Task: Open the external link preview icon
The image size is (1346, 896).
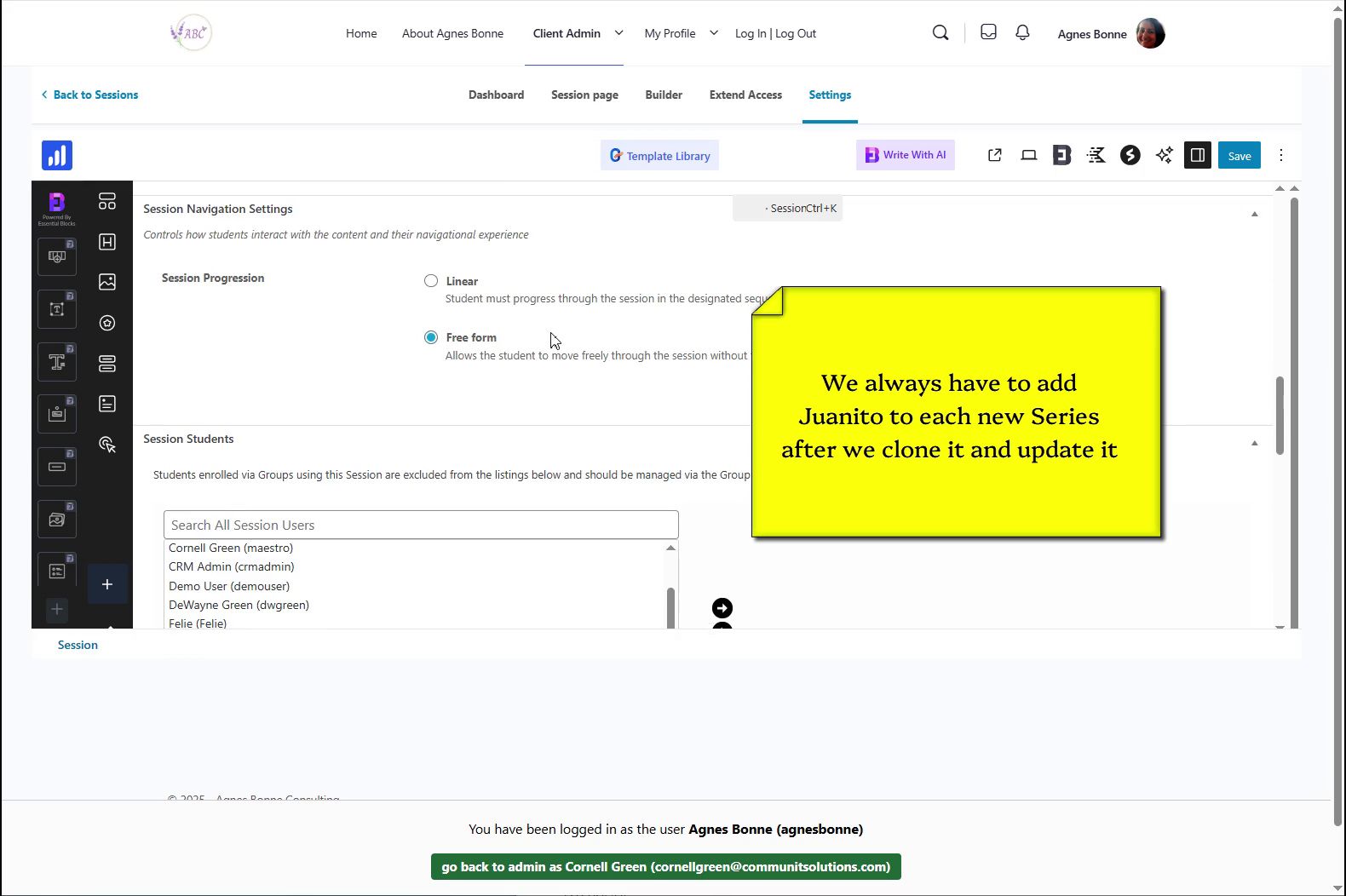Action: 994,155
